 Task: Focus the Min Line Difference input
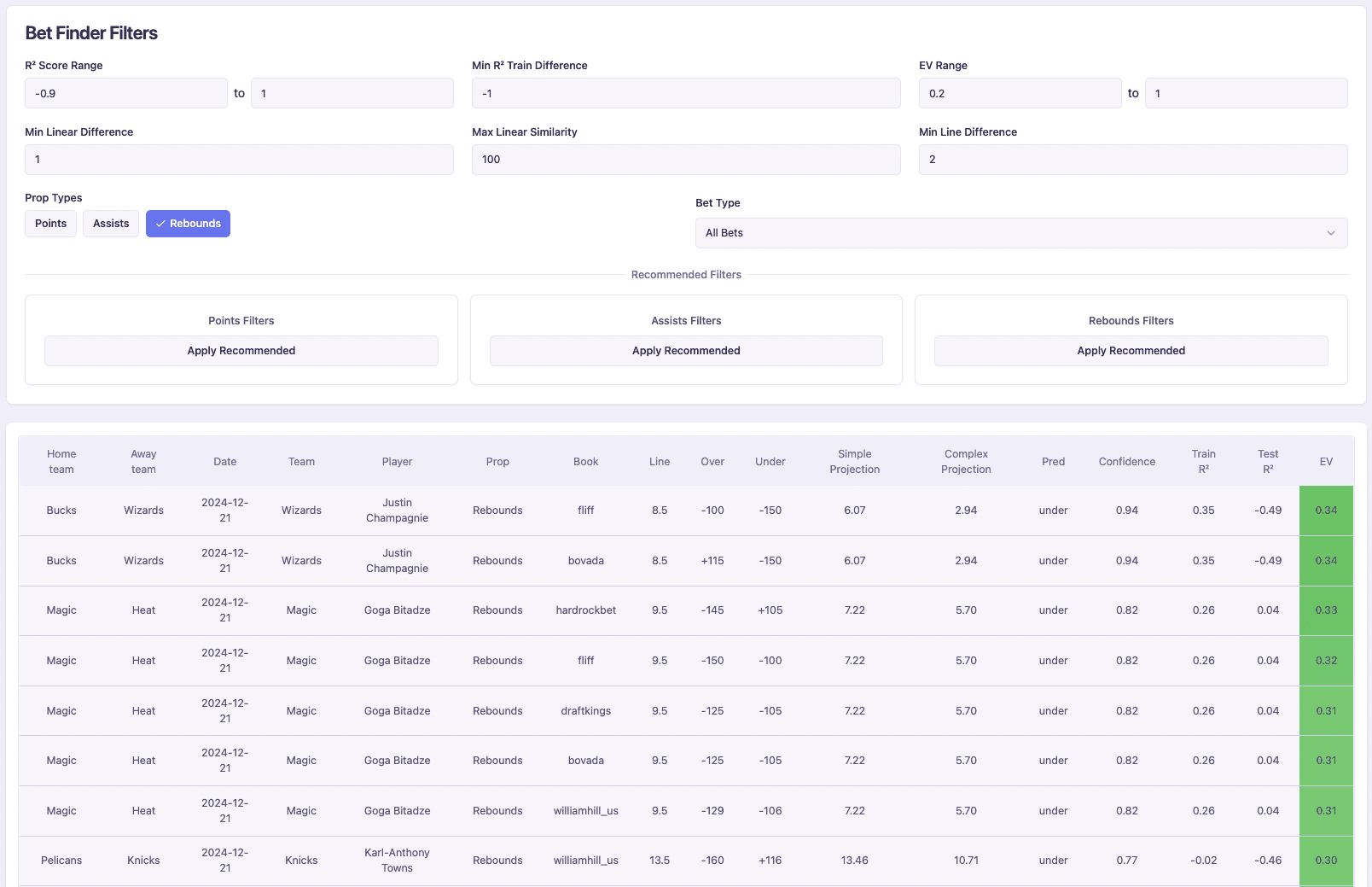tap(1132, 160)
